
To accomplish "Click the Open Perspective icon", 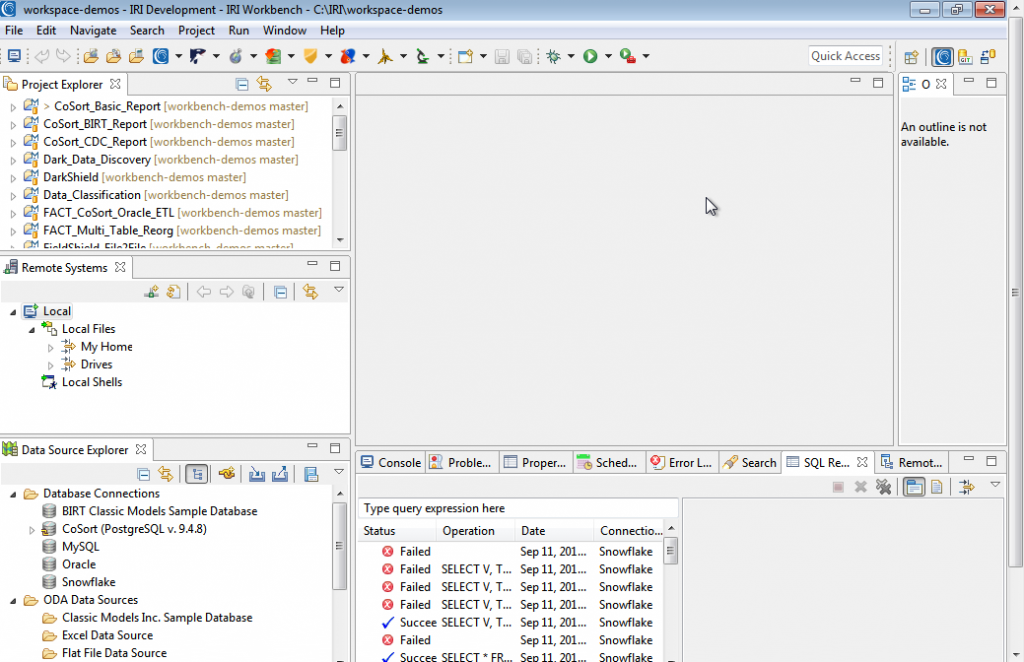I will click(912, 57).
